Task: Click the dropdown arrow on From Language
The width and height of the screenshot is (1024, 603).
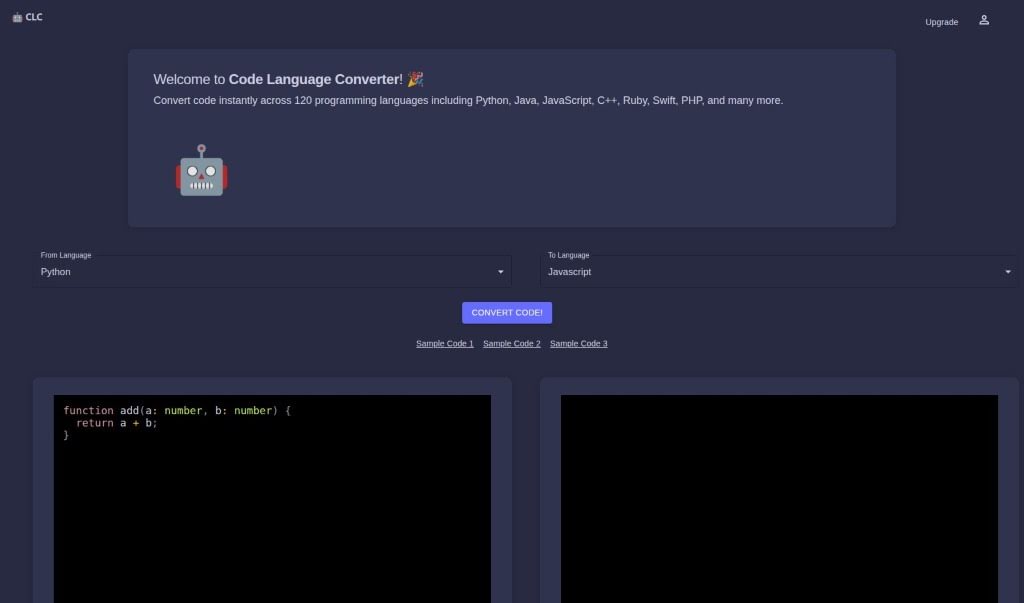Action: (x=500, y=271)
